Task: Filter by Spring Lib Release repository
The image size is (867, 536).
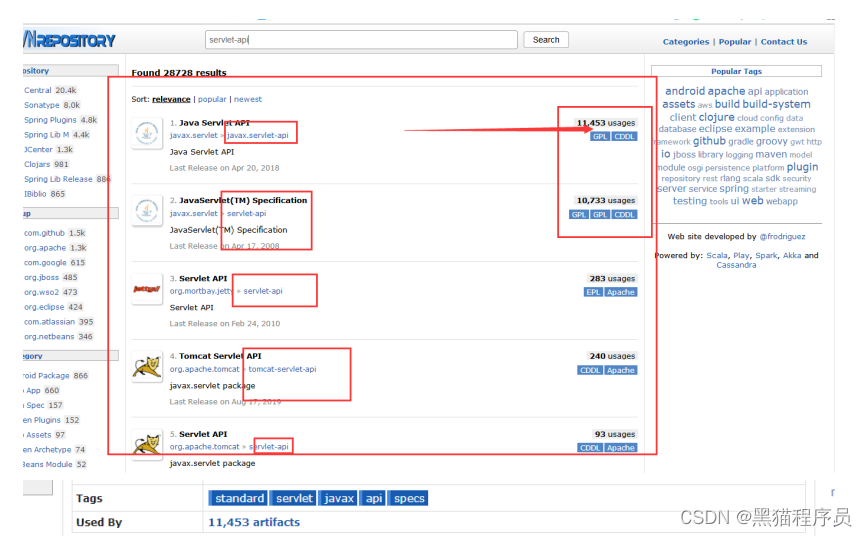Action: point(58,179)
